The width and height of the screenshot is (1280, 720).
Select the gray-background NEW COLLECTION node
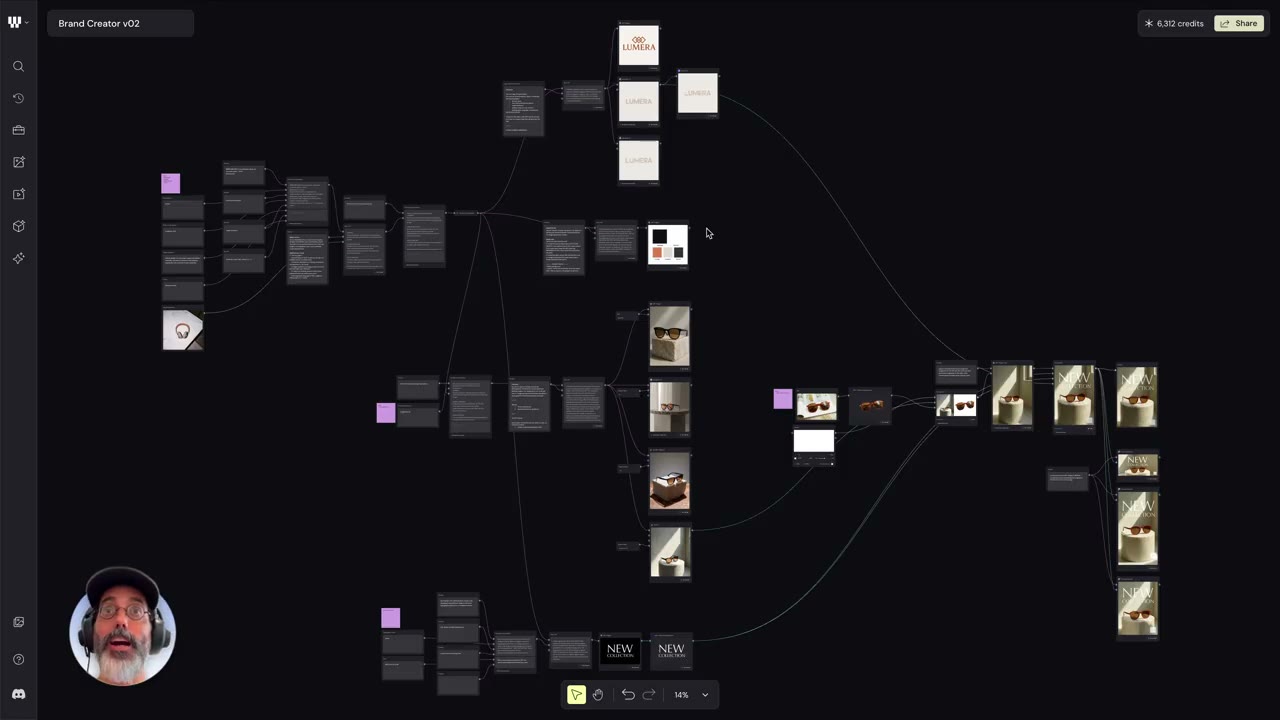click(x=671, y=650)
